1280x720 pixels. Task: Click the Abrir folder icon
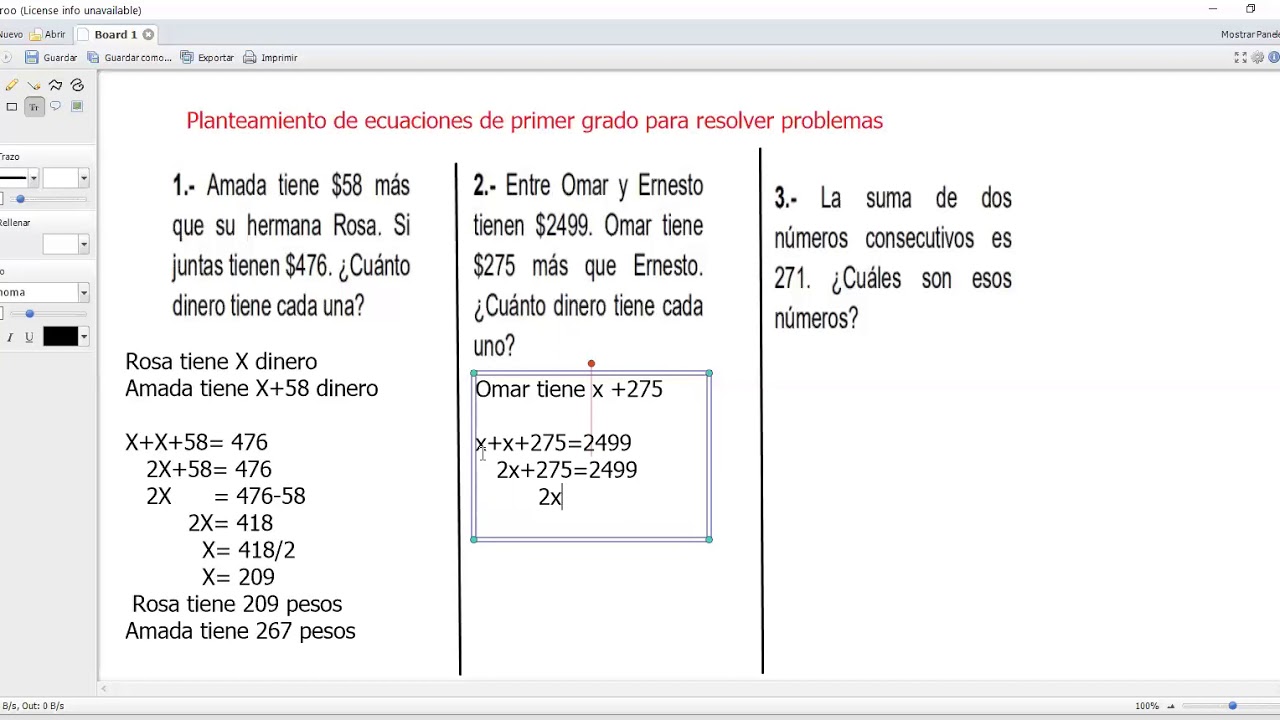click(x=36, y=34)
